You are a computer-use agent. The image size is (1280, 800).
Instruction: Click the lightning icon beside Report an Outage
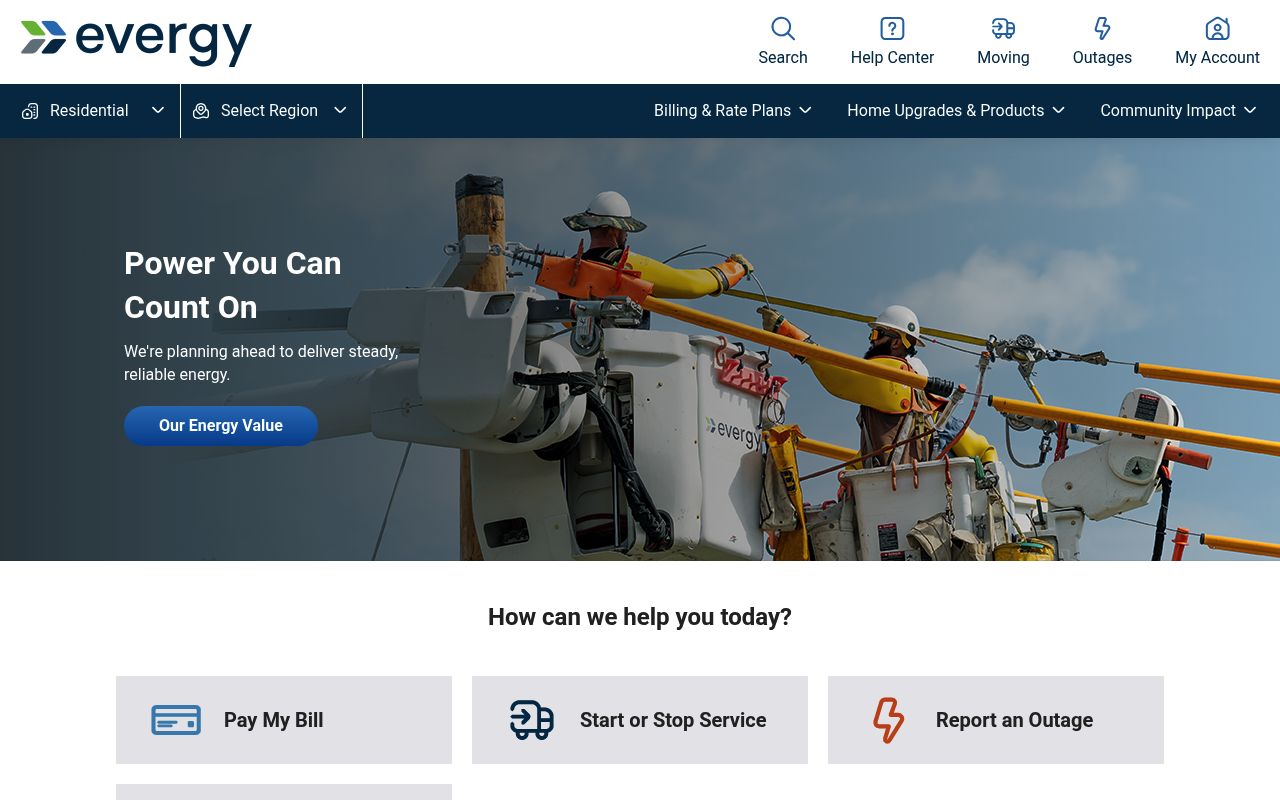click(x=888, y=720)
